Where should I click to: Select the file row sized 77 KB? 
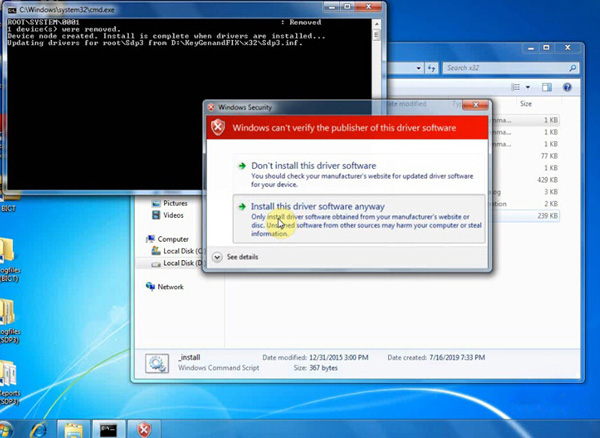pos(525,156)
